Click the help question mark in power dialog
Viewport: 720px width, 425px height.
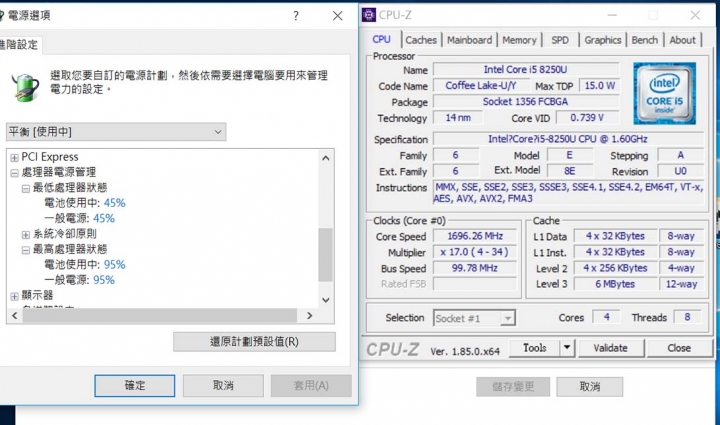tap(296, 16)
